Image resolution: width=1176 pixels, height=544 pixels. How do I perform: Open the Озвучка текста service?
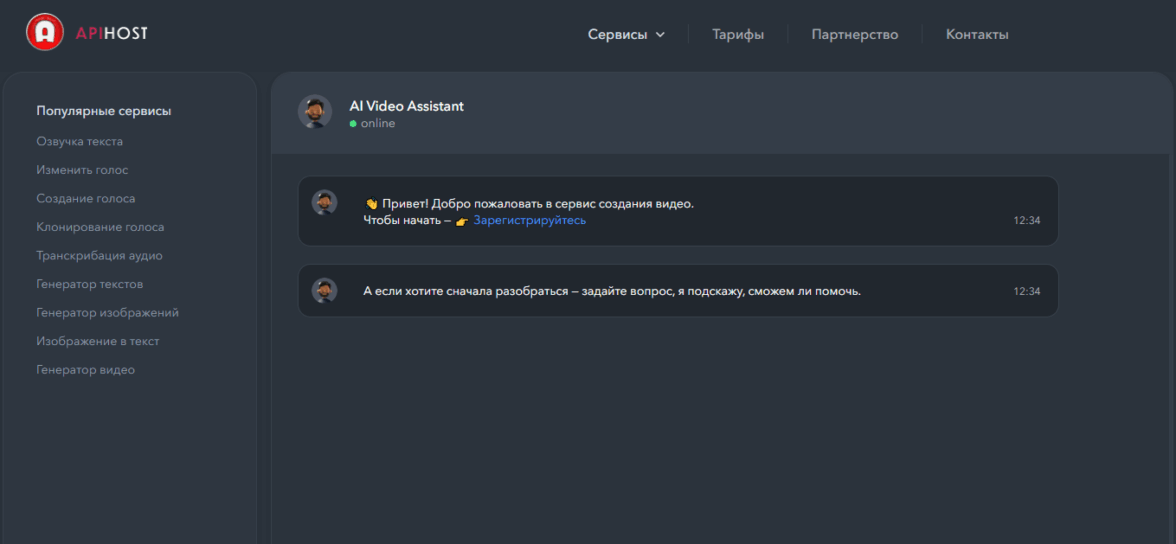pyautogui.click(x=80, y=142)
